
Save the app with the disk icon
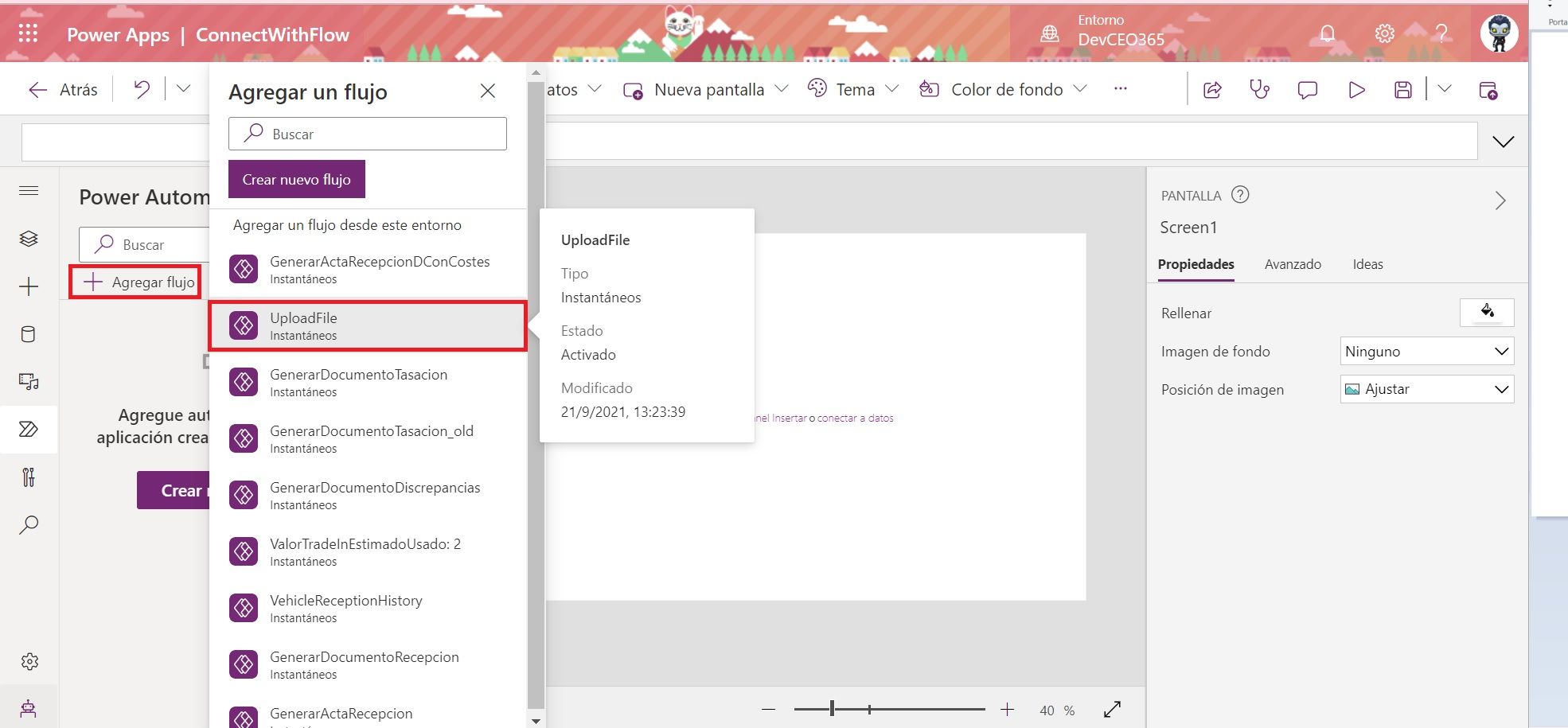coord(1403,90)
